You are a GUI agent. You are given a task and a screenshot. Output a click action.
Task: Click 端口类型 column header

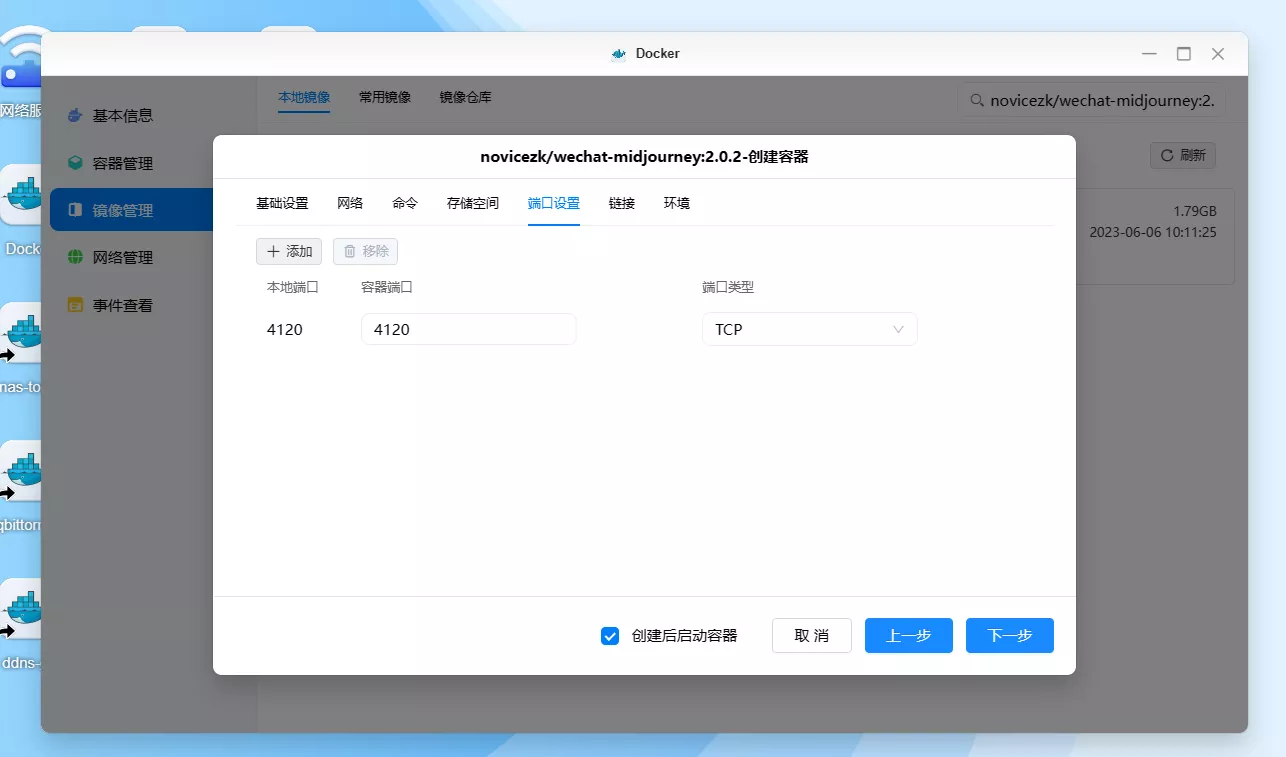[x=728, y=287]
